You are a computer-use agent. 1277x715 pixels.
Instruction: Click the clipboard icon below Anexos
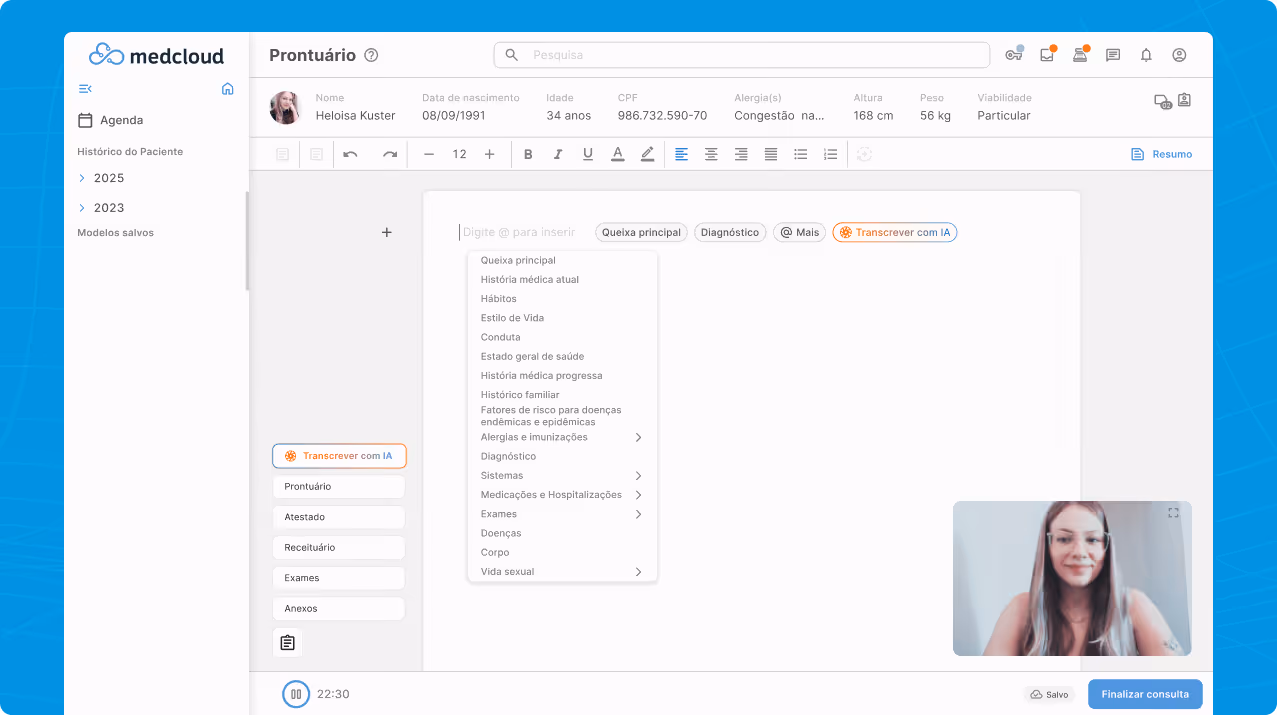(x=287, y=642)
